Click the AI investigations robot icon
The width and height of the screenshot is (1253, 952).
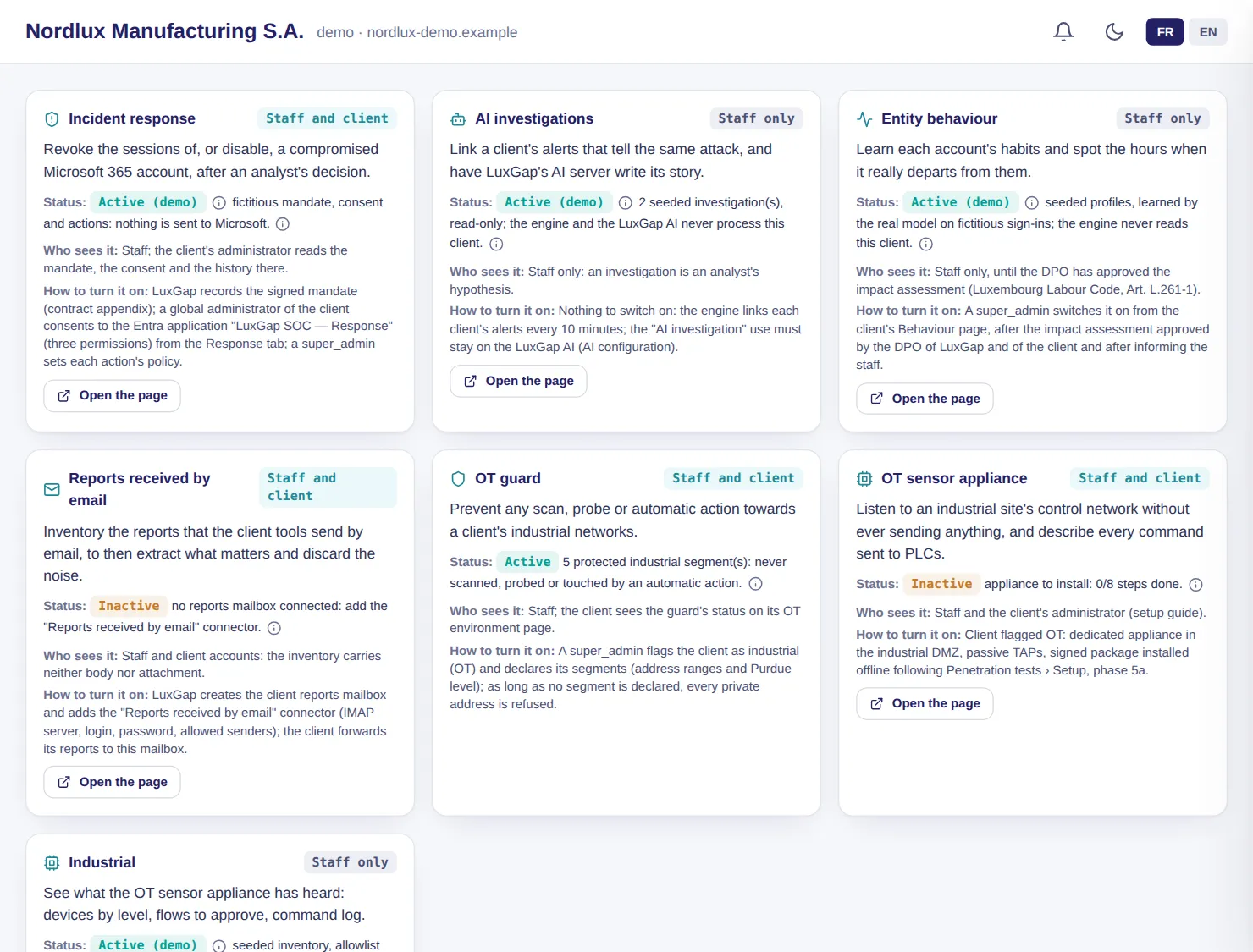458,119
